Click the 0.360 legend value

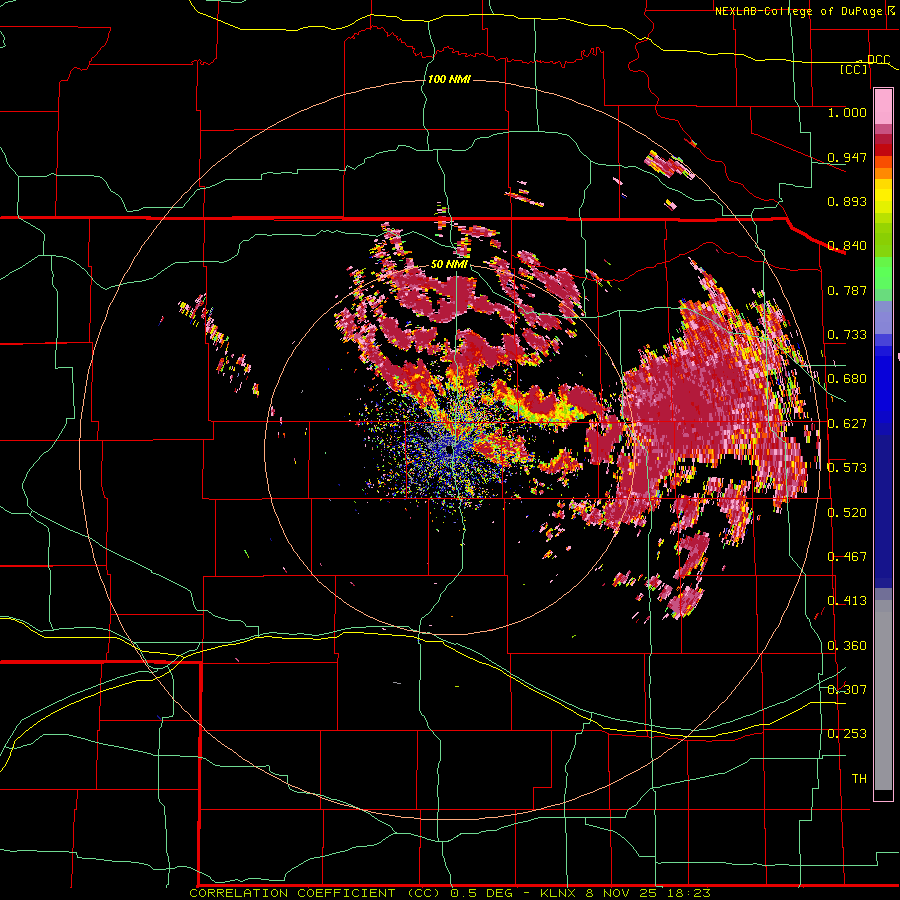847,646
